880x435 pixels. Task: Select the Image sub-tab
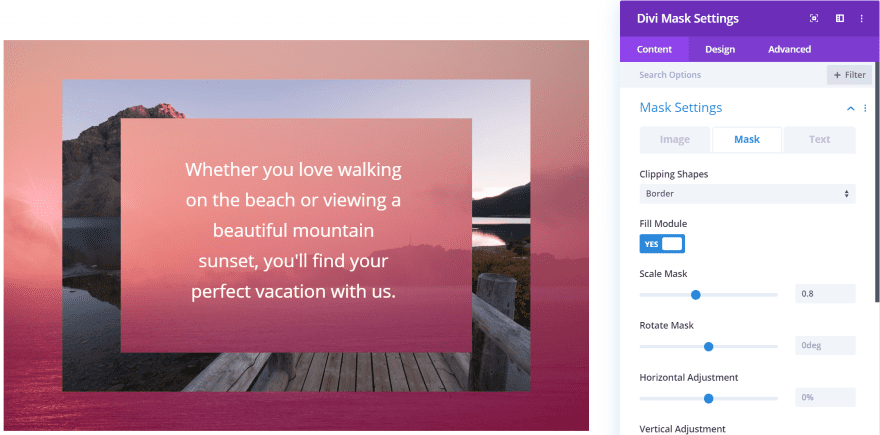pos(675,140)
